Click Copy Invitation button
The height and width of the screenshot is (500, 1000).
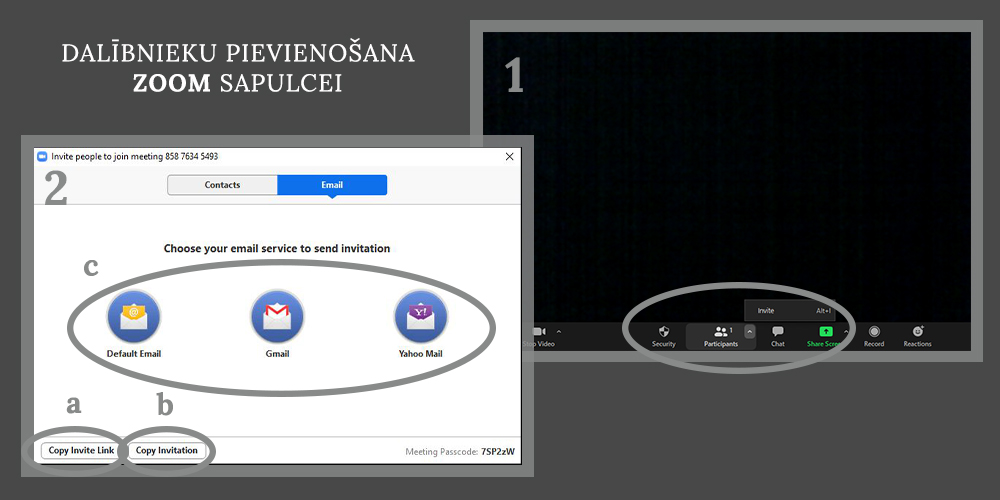click(166, 450)
